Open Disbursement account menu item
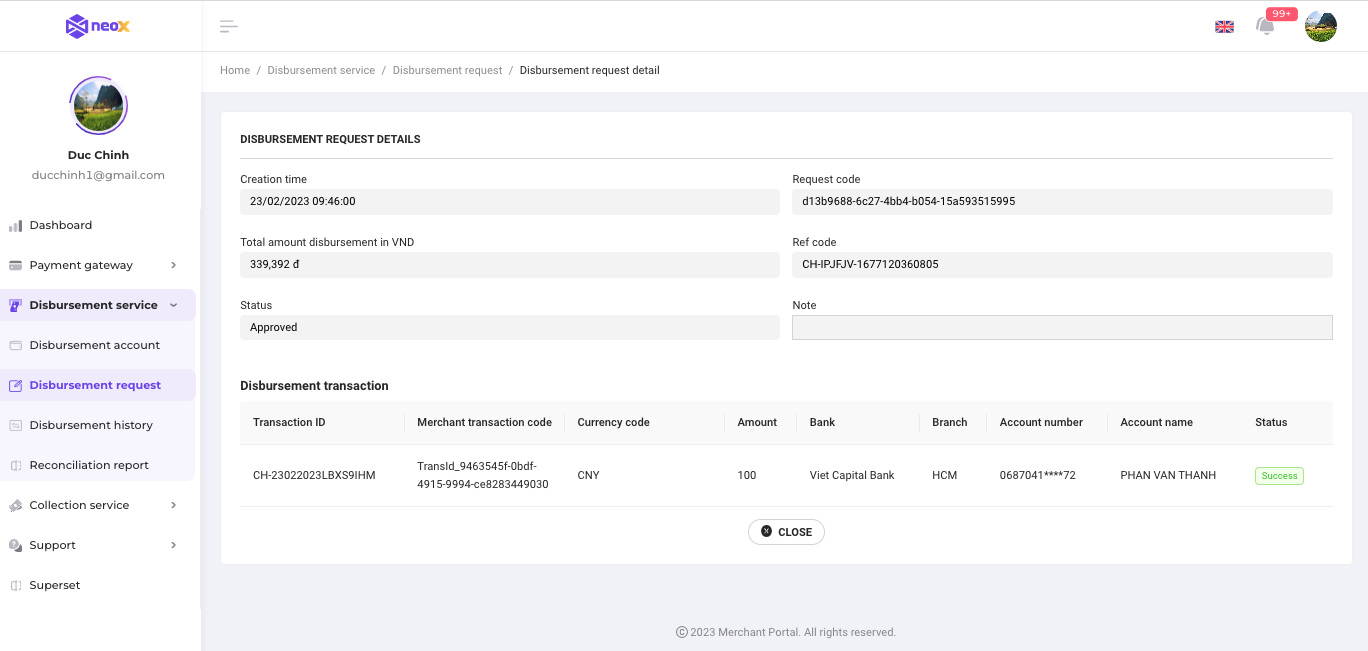 [x=95, y=345]
